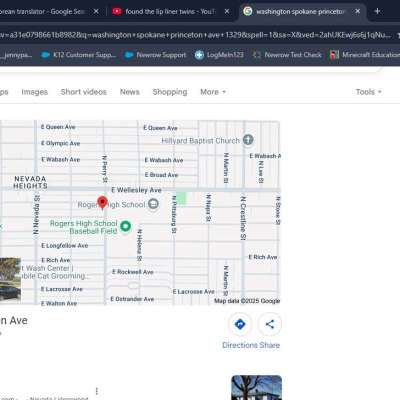Open the three-dot result options menu
The height and width of the screenshot is (400, 400).
[97, 391]
